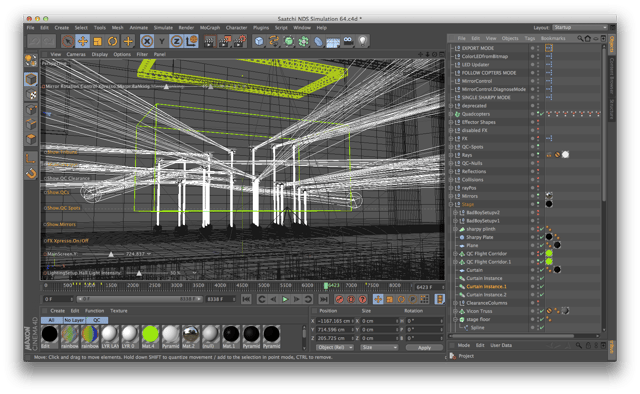Expand the deprecated object group

pyautogui.click(x=451, y=106)
